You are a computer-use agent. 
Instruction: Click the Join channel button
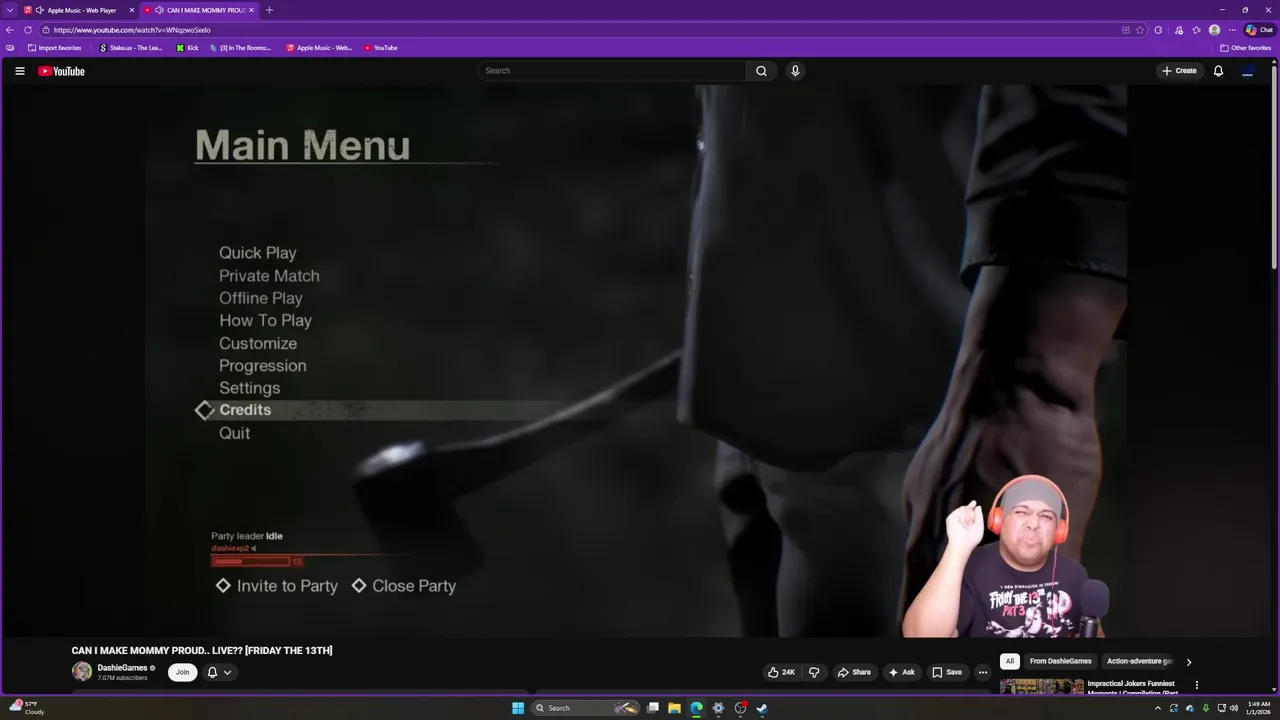pyautogui.click(x=182, y=672)
